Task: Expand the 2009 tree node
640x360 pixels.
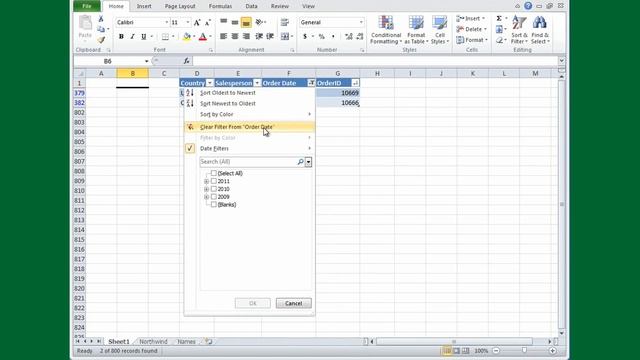Action: coord(207,197)
